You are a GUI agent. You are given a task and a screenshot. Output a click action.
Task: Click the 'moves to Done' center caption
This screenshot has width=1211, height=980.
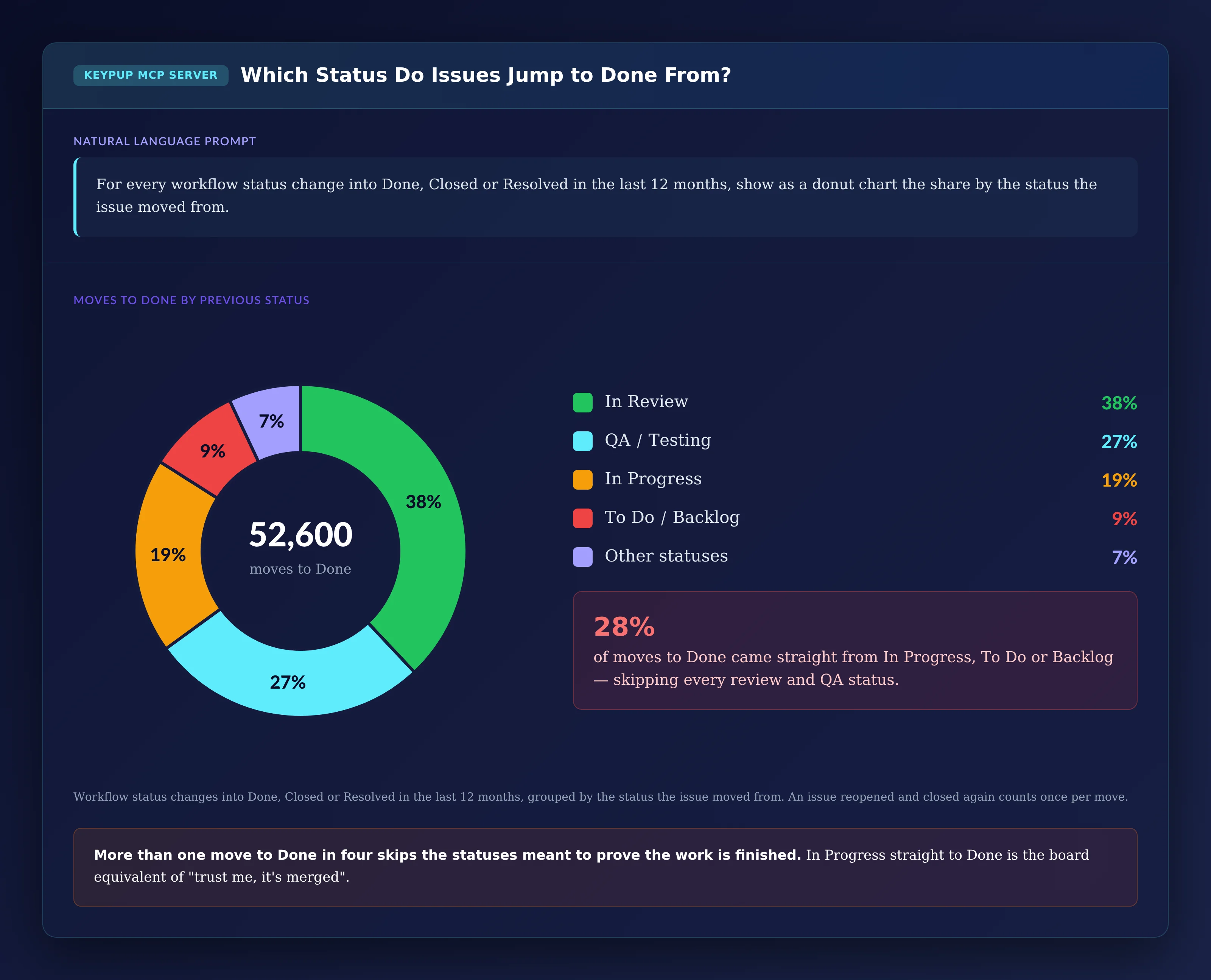pyautogui.click(x=300, y=569)
